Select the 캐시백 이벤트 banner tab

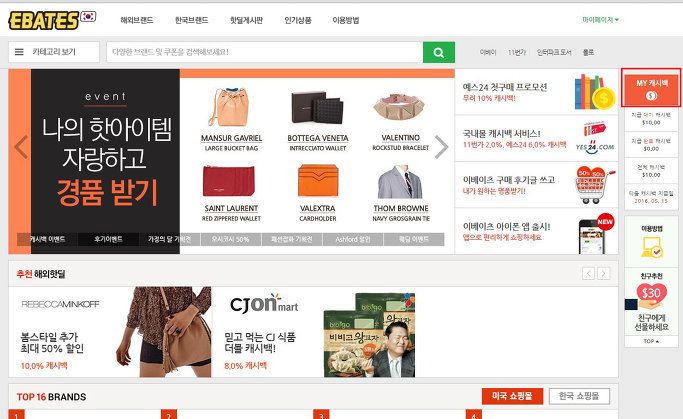[47, 239]
